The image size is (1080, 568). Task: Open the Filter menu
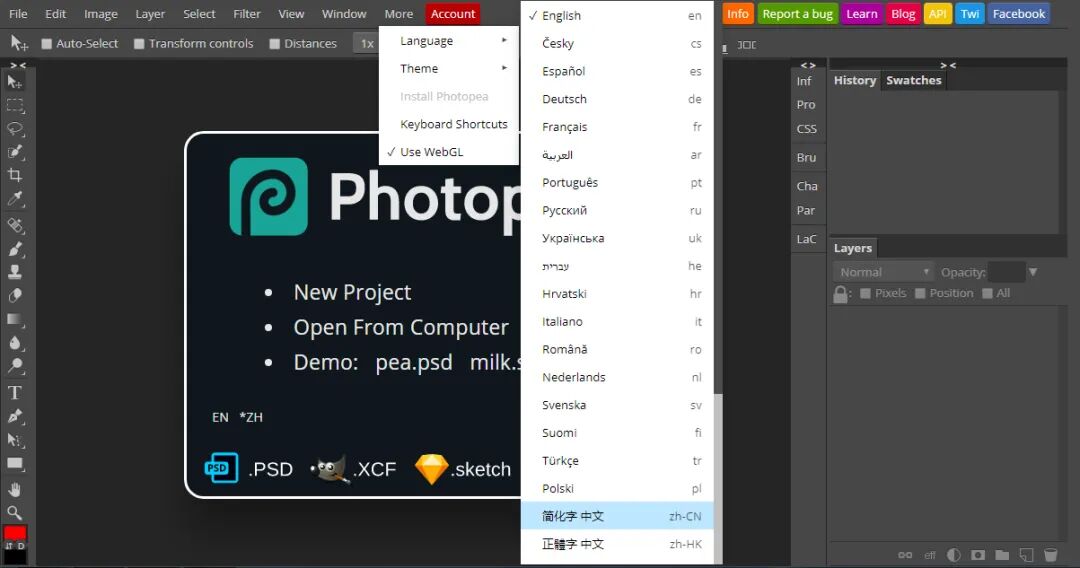(247, 14)
